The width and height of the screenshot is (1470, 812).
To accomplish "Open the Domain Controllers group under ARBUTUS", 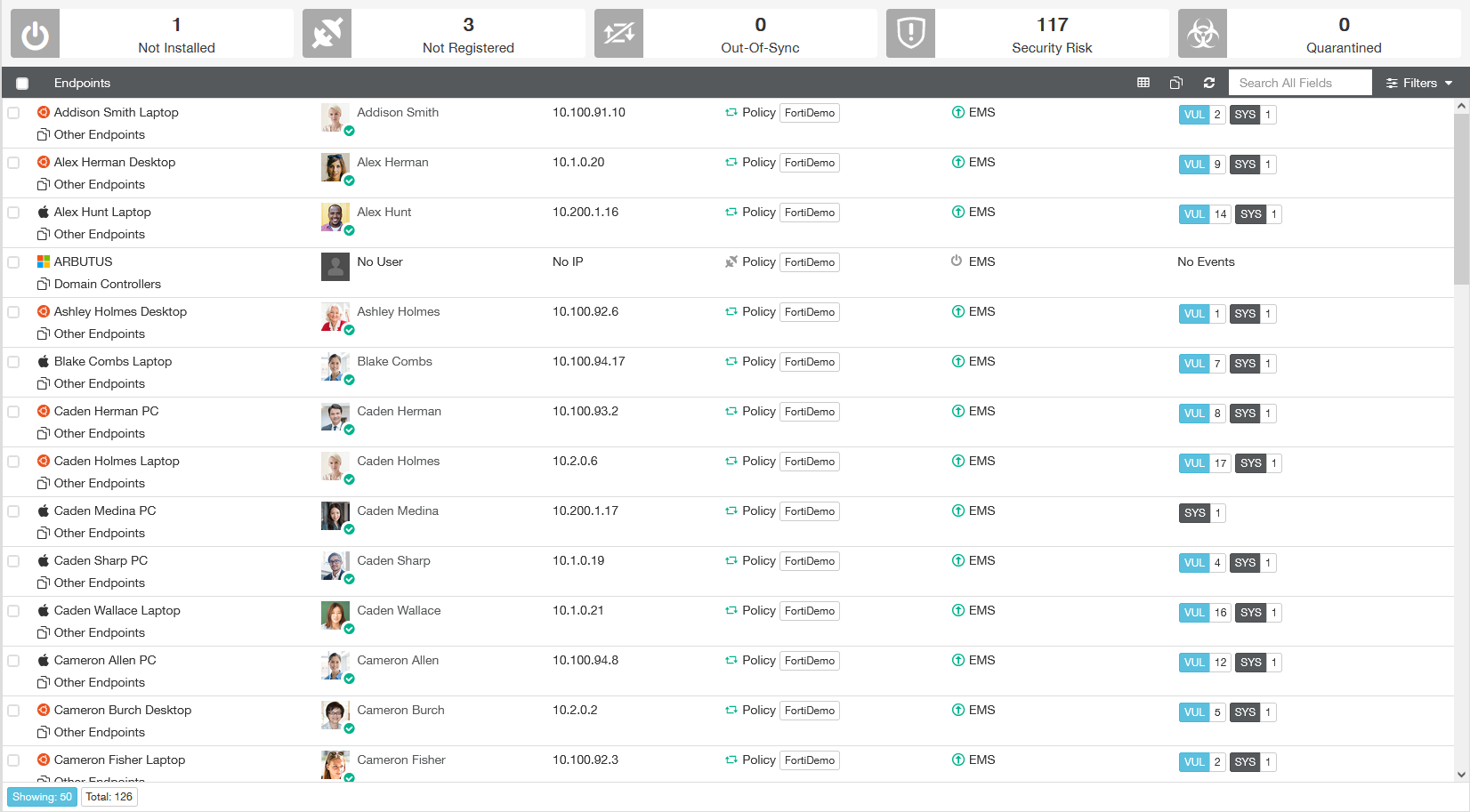I will pyautogui.click(x=107, y=284).
